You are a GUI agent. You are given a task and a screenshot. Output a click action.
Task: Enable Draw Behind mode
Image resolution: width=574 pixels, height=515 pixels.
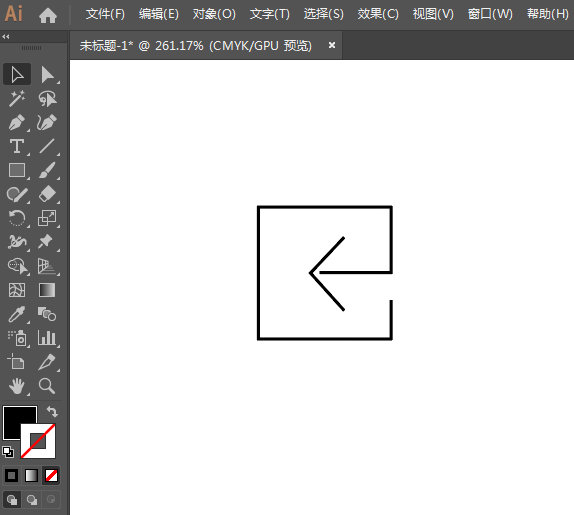tap(31, 499)
